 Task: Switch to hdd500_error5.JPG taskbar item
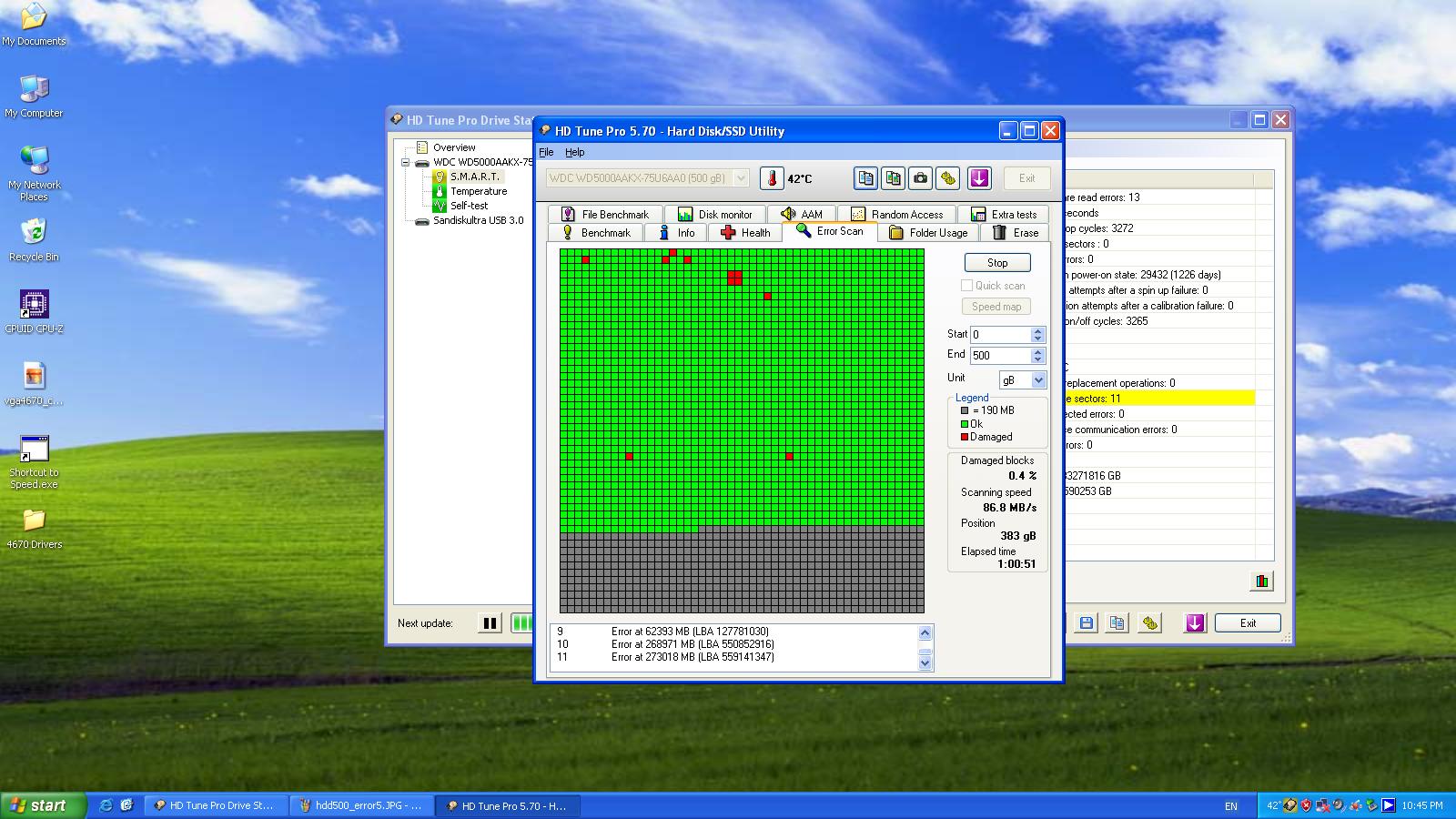tap(362, 805)
